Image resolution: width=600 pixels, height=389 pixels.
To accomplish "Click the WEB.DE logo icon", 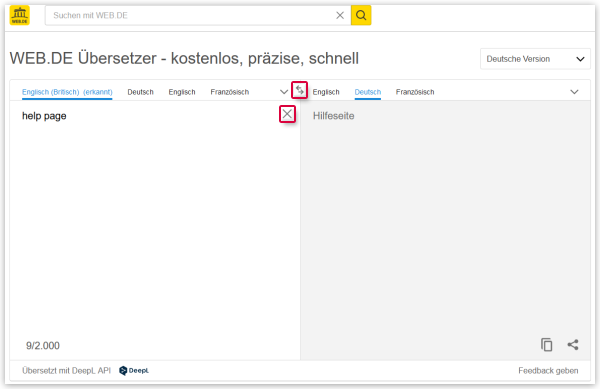I will [x=20, y=15].
